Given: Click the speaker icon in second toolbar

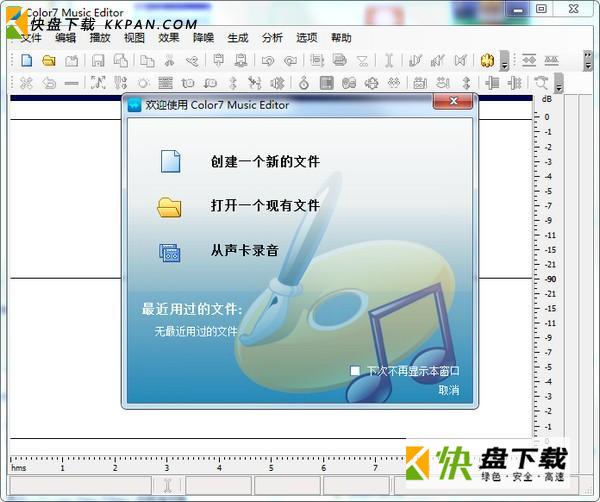Looking at the screenshot, I should tap(278, 83).
